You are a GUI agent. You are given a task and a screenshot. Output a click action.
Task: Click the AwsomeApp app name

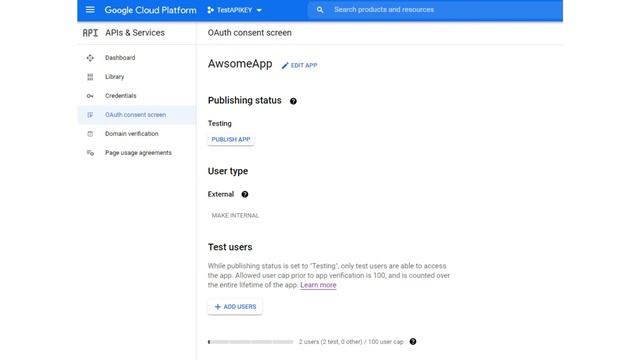point(240,64)
